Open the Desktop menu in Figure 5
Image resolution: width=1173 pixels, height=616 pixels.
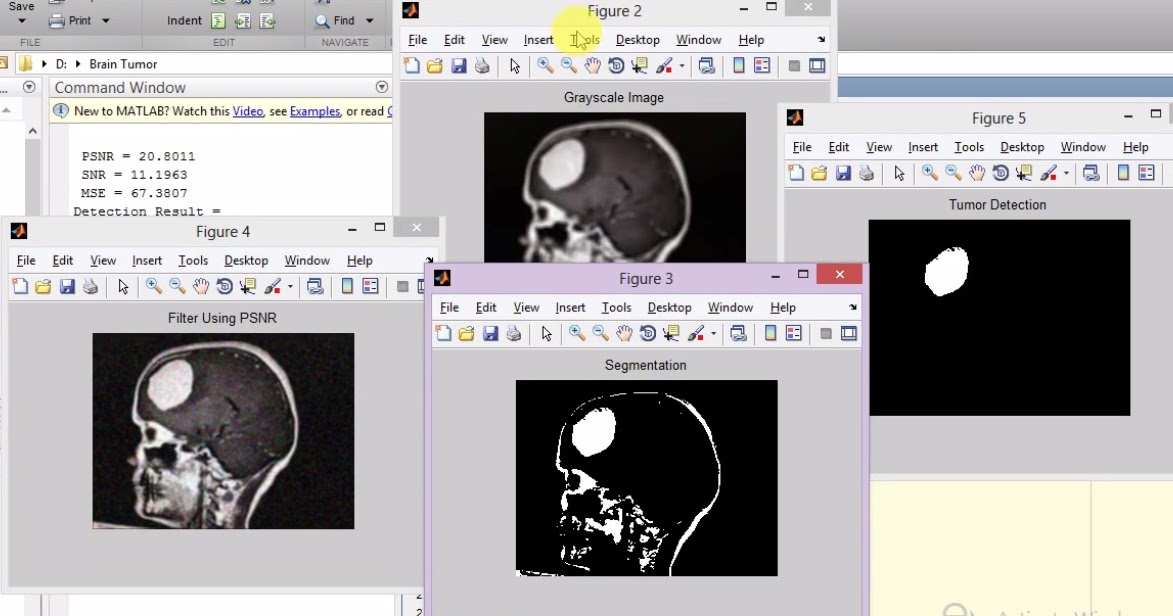[x=1022, y=146]
